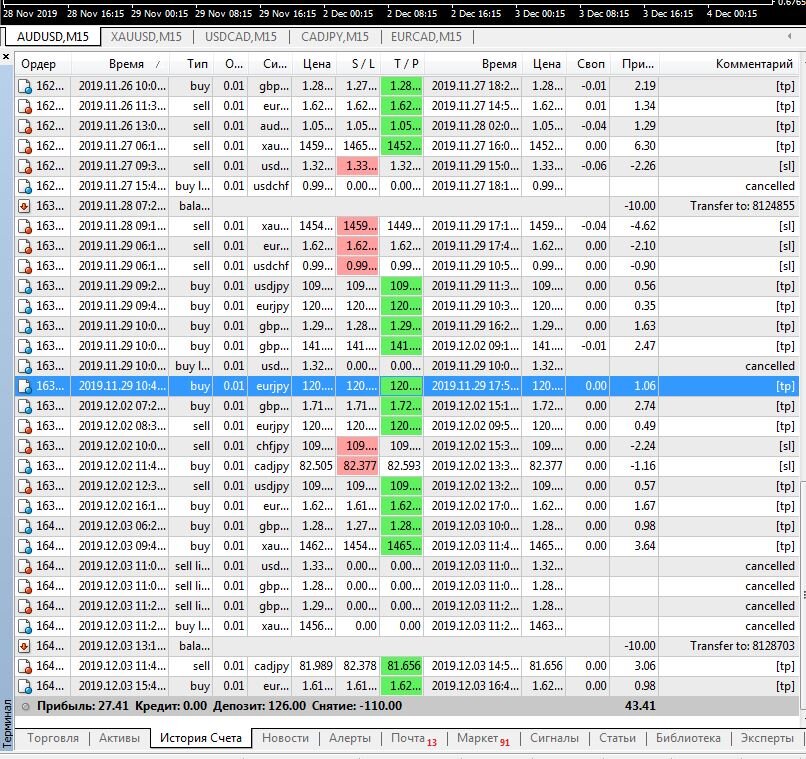Click the red stop loss cell 82.377
The width and height of the screenshot is (806, 759).
(359, 466)
